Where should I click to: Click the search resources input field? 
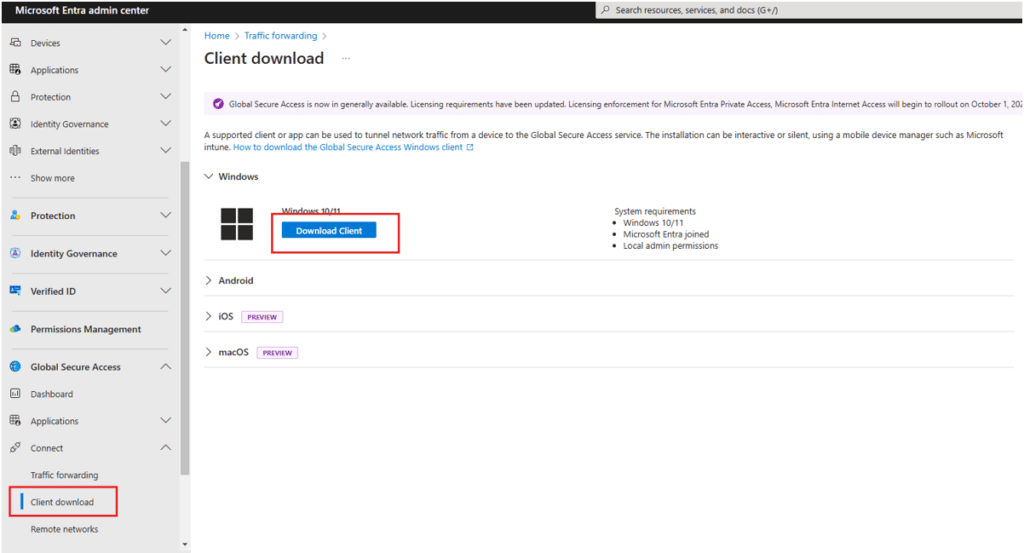[x=810, y=10]
